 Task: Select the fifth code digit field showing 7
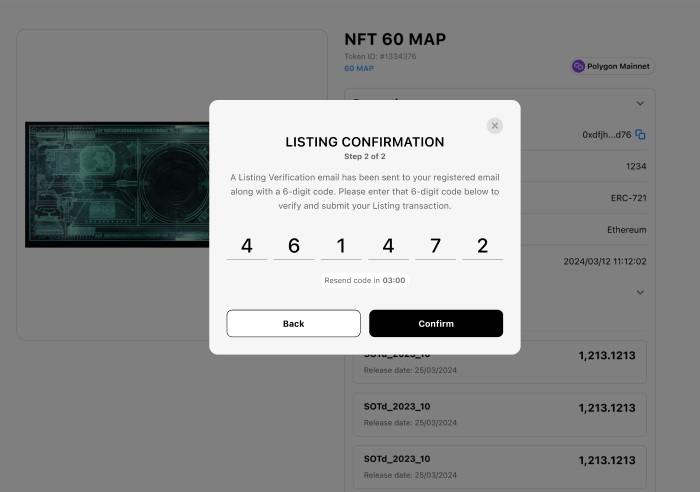tap(435, 246)
